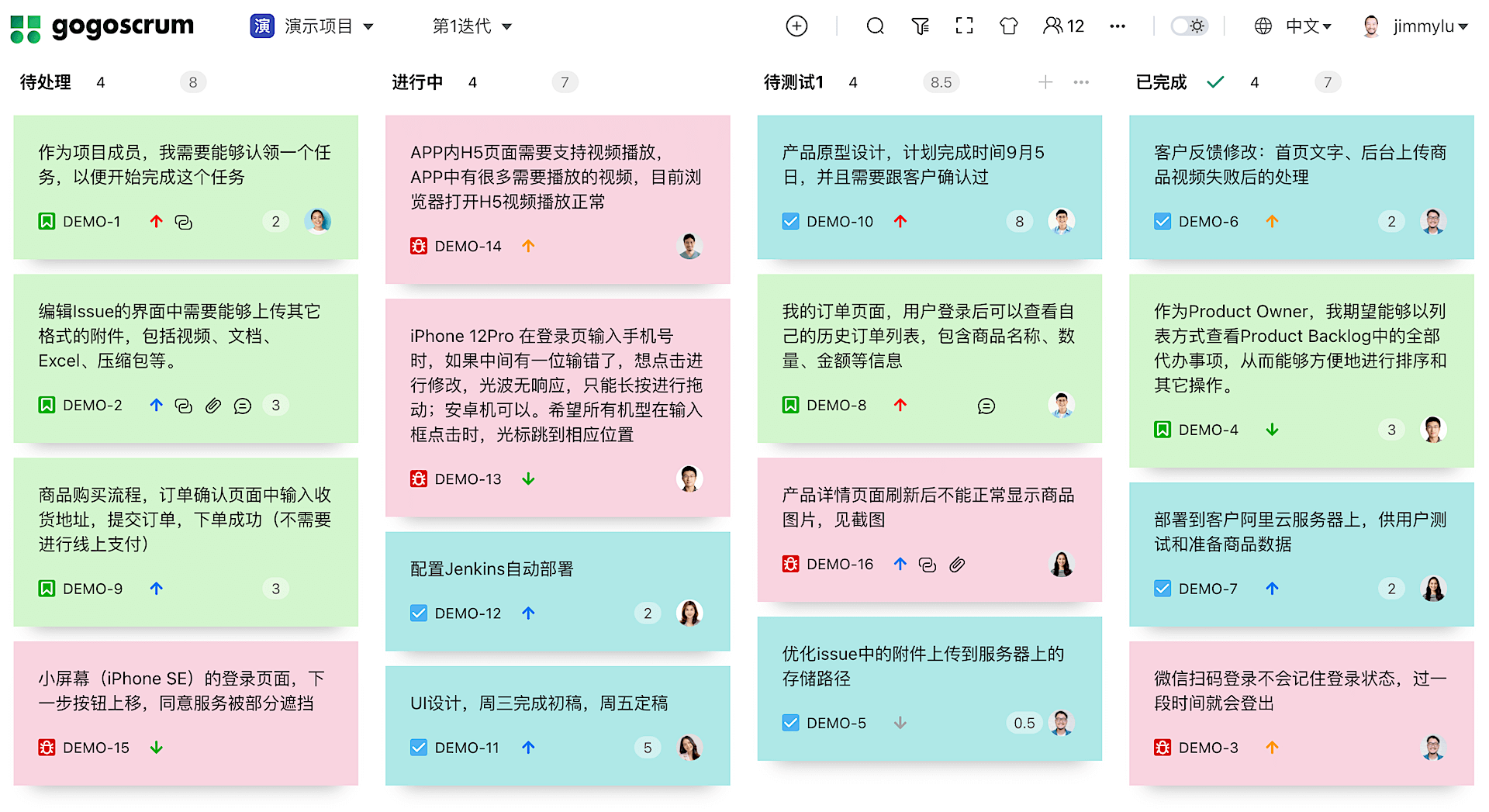This screenshot has width=1489, height=812.
Task: Open the top toolbar more options menu
Action: click(x=1117, y=26)
